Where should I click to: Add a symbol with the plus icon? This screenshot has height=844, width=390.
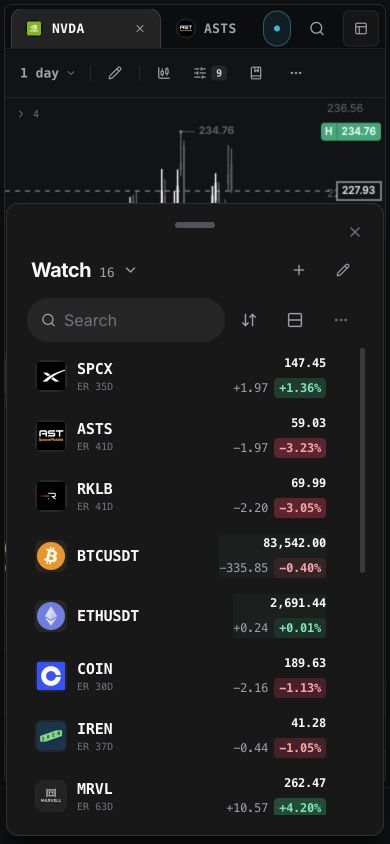point(299,270)
